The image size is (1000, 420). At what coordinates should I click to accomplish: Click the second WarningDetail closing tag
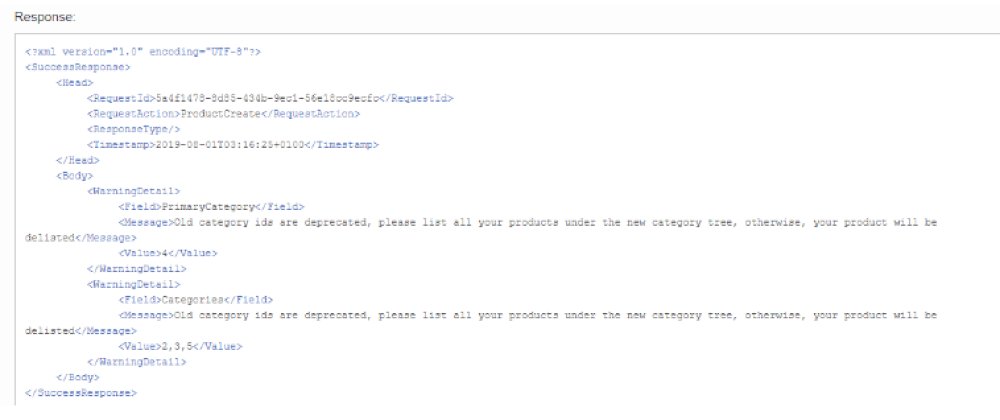coord(136,361)
